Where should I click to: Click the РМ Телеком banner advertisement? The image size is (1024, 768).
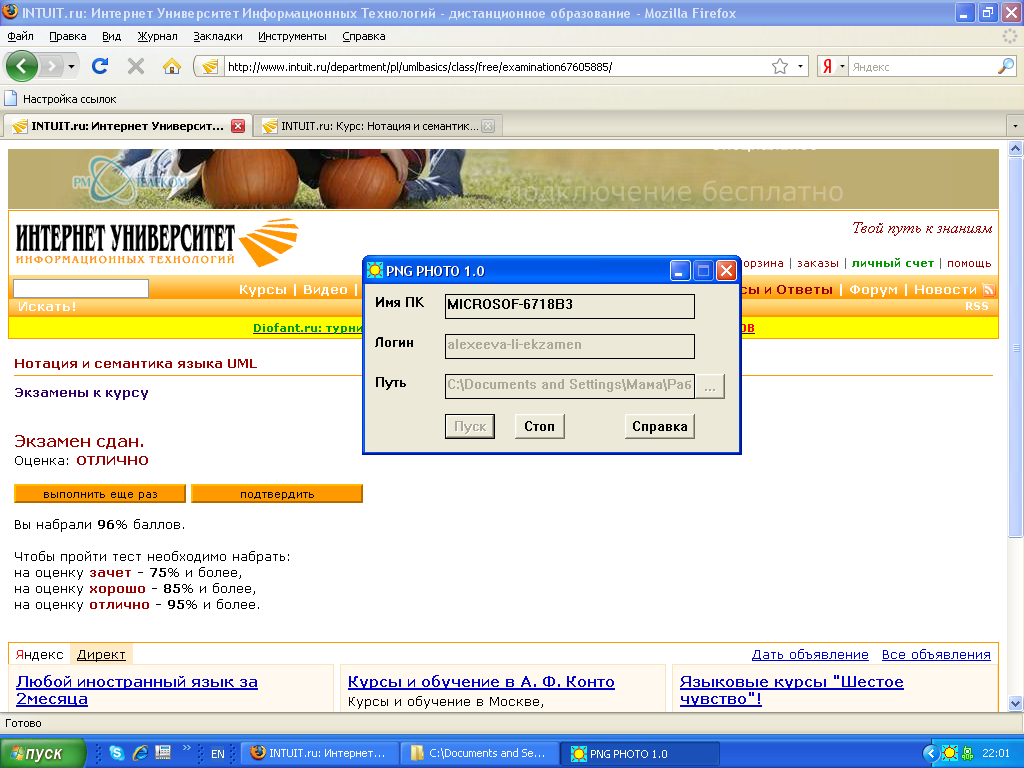[x=503, y=179]
